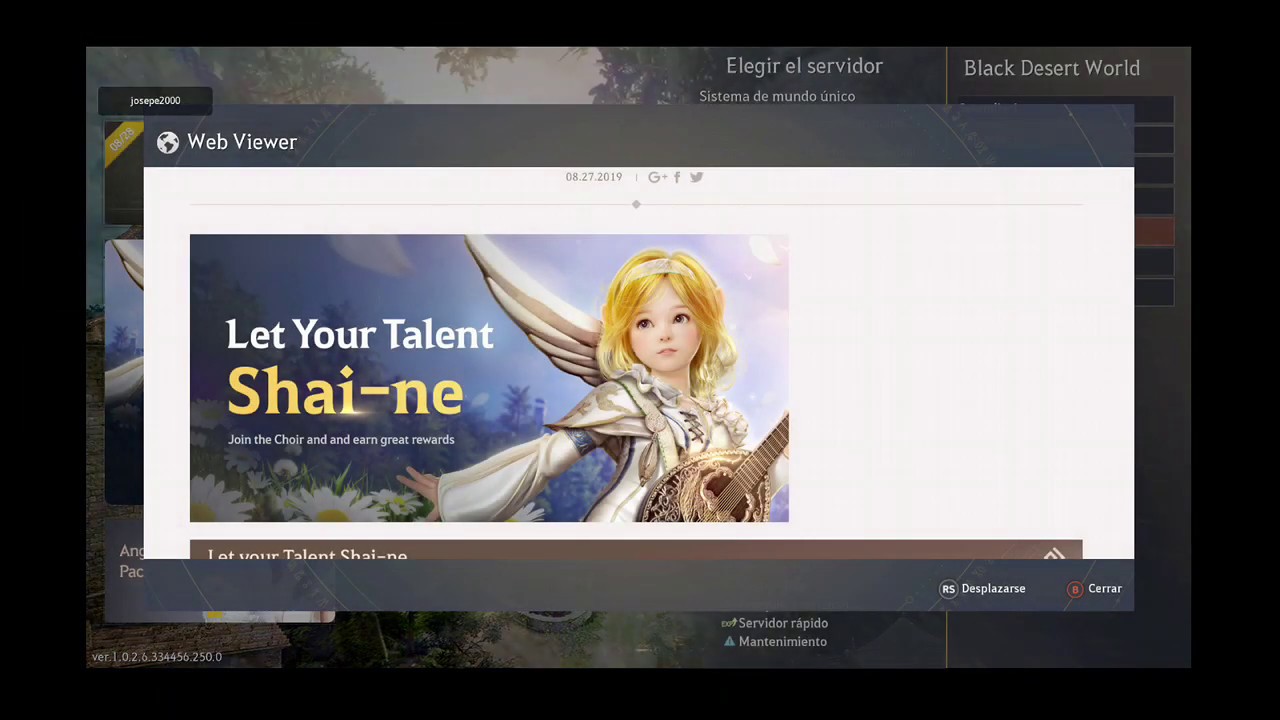Collapse the Let your Talent Shai-ne section
The height and width of the screenshot is (720, 1280).
[1054, 553]
